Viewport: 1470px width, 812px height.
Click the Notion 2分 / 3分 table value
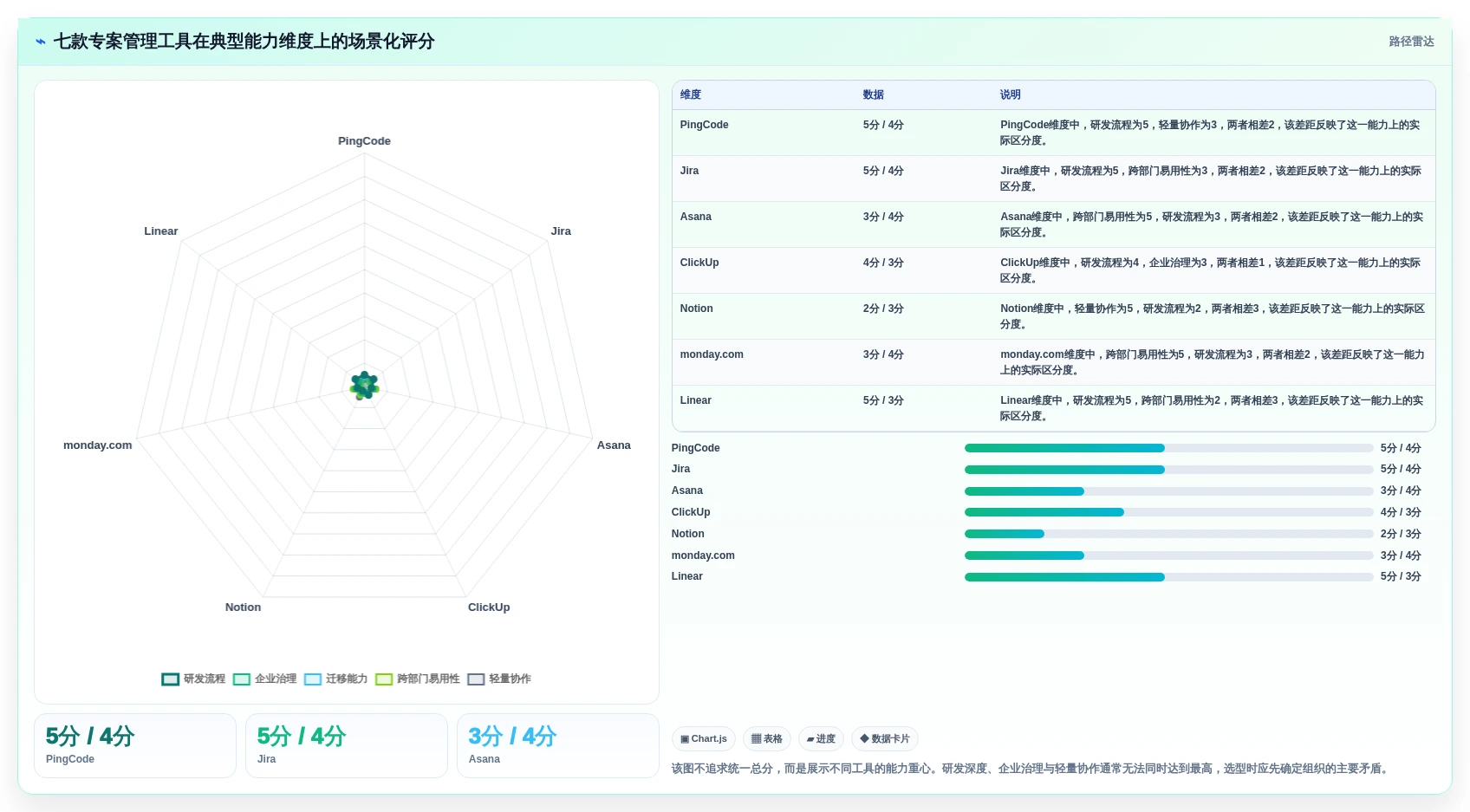click(x=883, y=309)
